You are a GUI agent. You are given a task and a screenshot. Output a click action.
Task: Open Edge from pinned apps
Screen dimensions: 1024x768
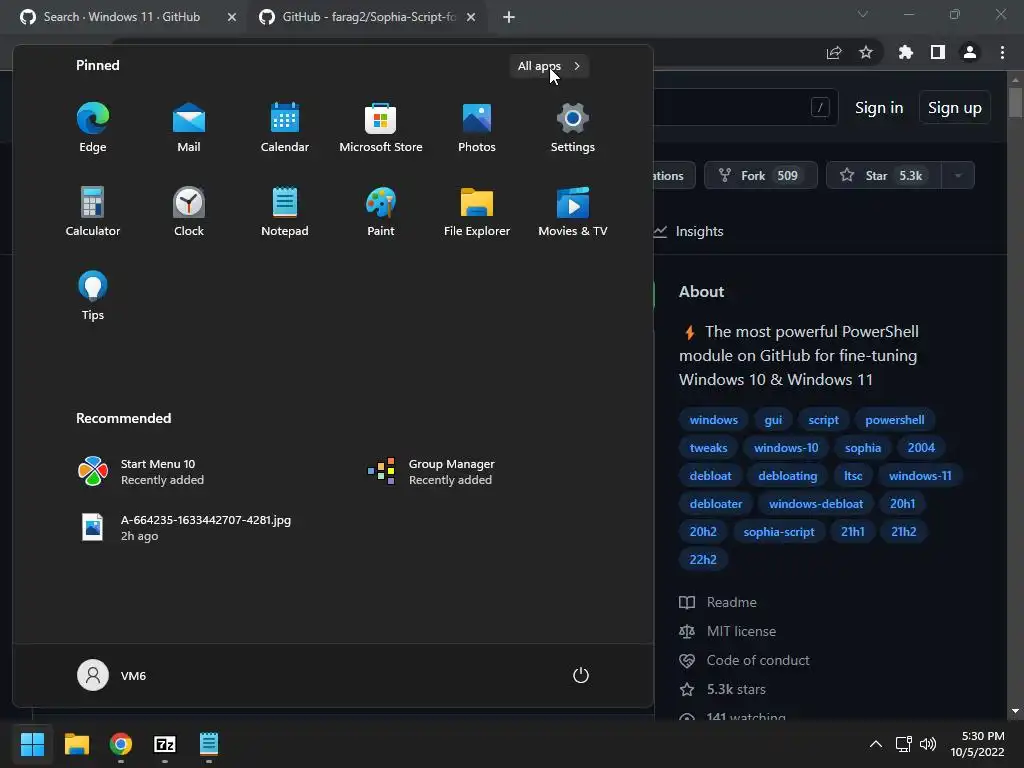(93, 127)
